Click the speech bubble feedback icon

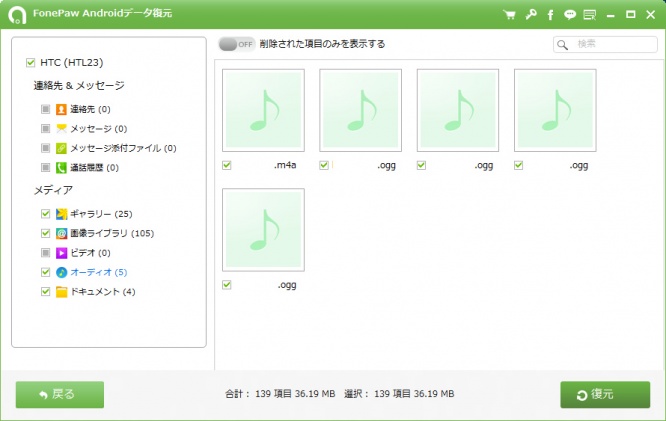click(x=570, y=15)
